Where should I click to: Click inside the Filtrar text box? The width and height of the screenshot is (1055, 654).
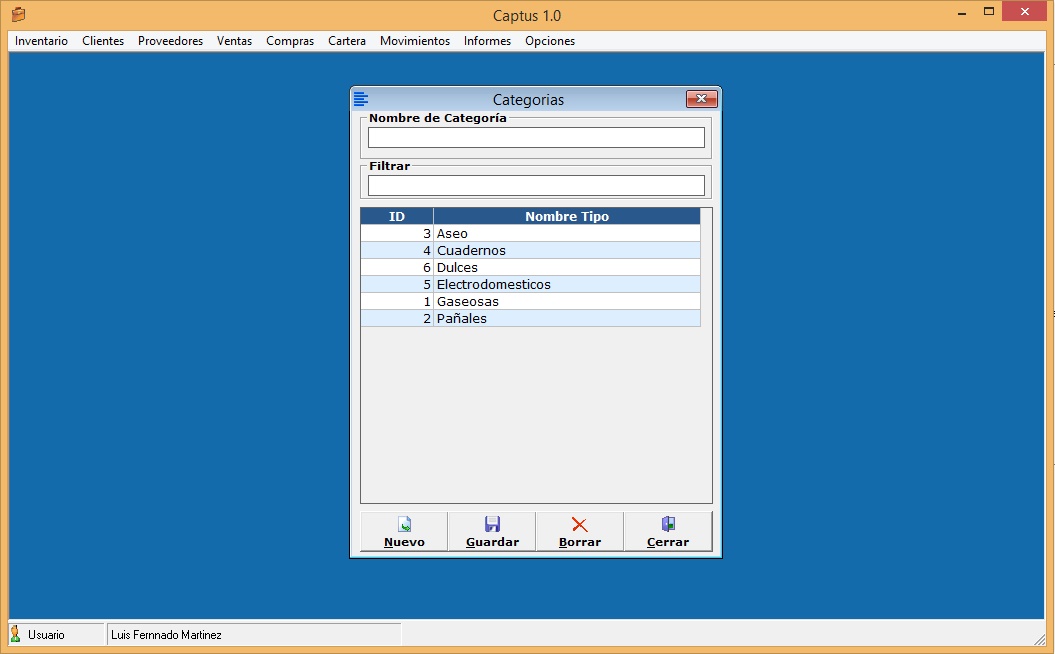536,186
